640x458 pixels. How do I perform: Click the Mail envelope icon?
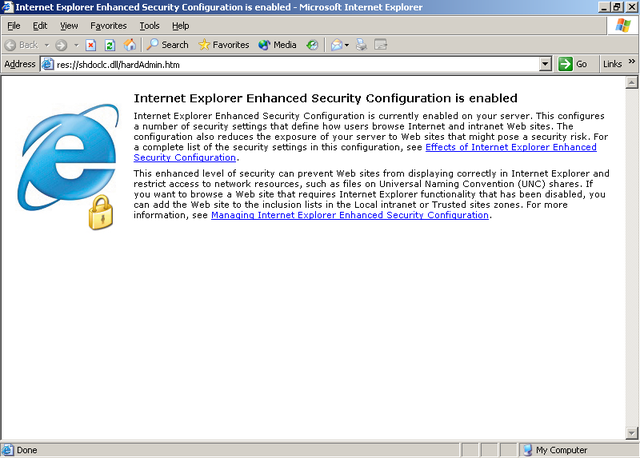(x=337, y=45)
